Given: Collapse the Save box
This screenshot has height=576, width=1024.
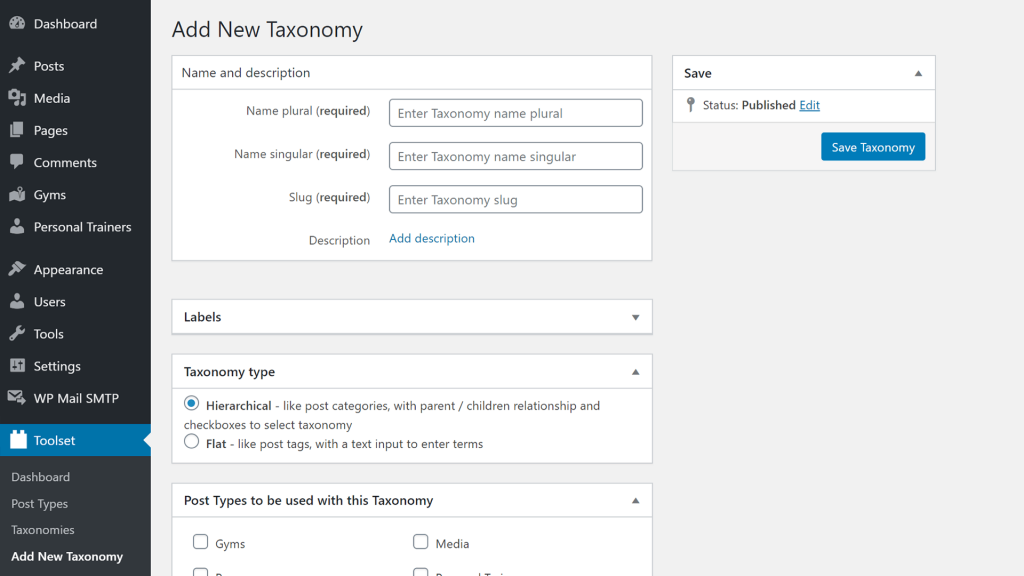Looking at the screenshot, I should 917,72.
